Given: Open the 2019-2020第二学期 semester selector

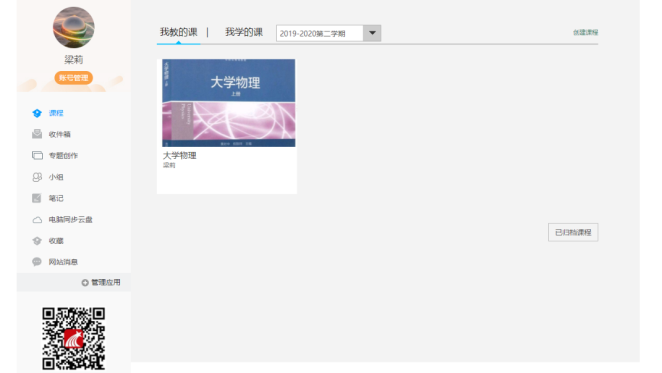Looking at the screenshot, I should (328, 33).
